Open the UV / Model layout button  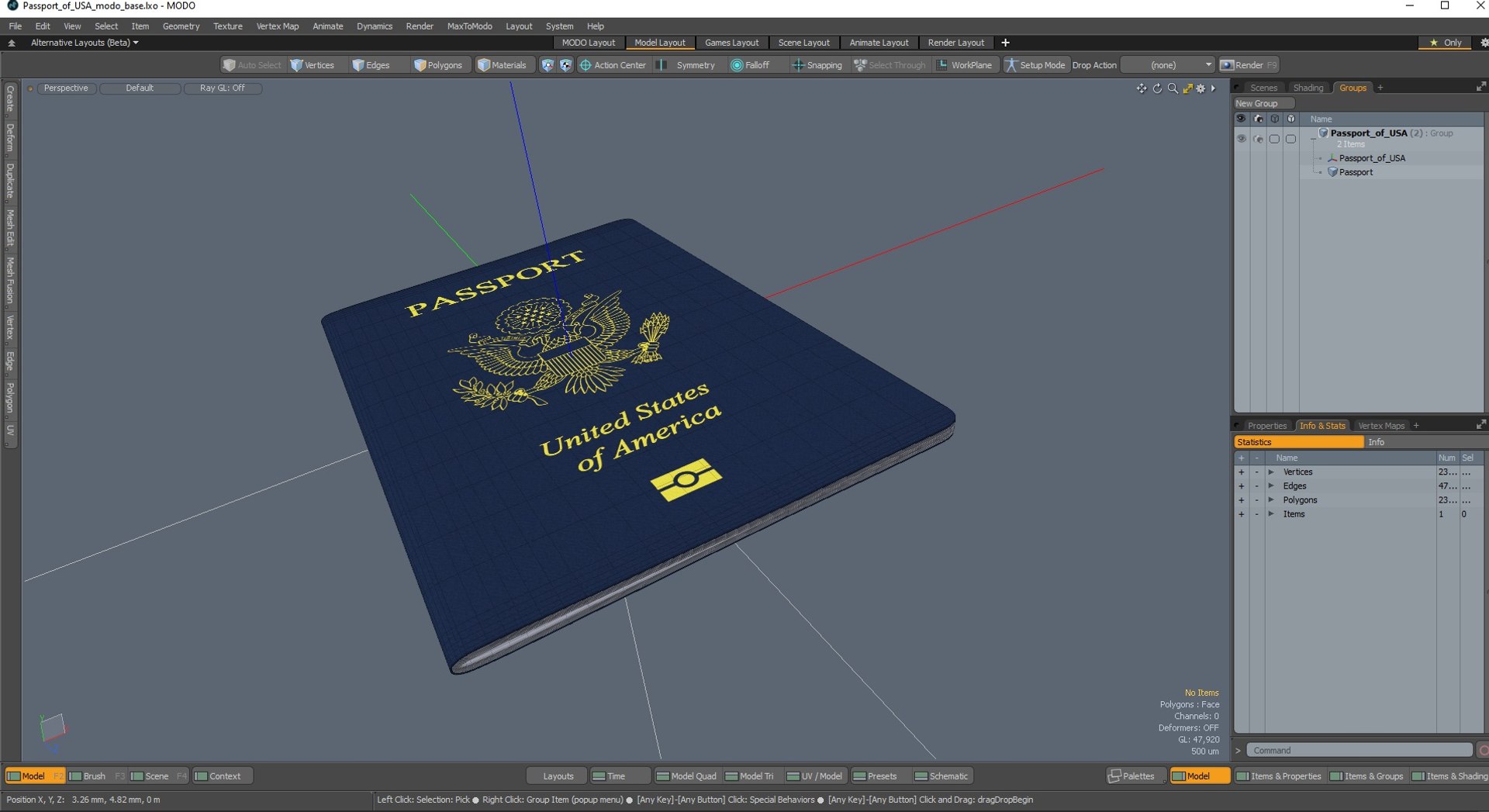pyautogui.click(x=814, y=776)
